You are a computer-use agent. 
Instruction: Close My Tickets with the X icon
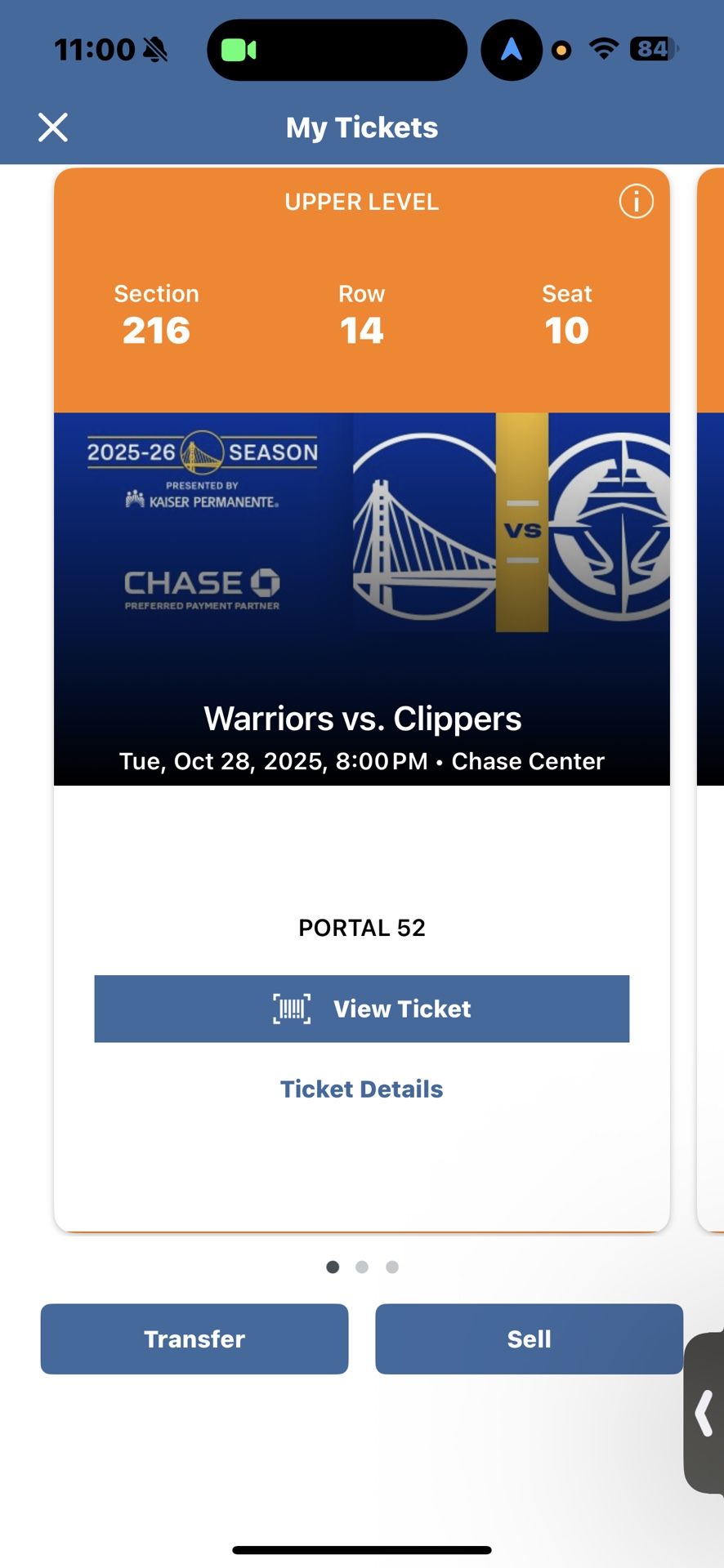tap(52, 127)
